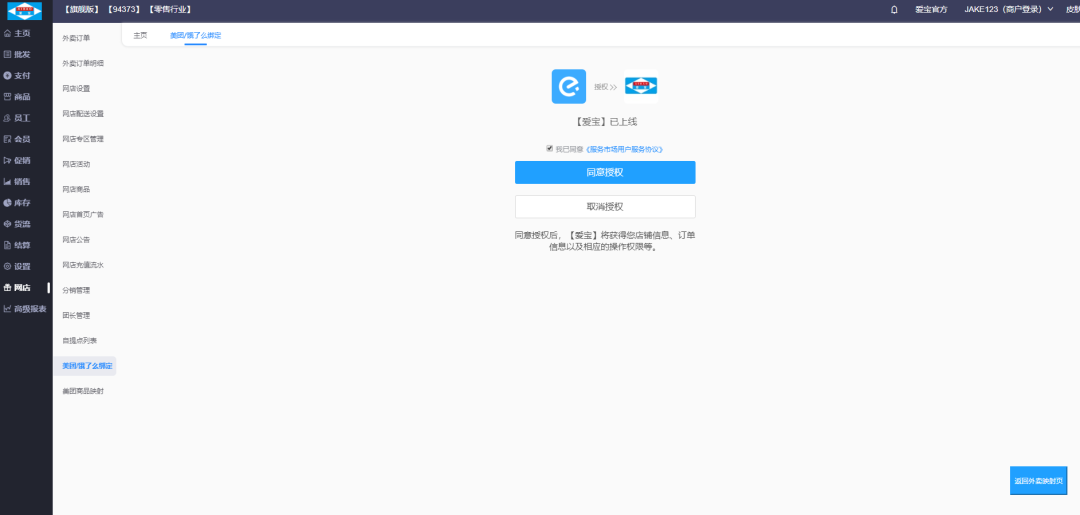Select the 美团/饿了么绑定 tab
Image resolution: width=1080 pixels, height=515 pixels.
click(x=196, y=35)
